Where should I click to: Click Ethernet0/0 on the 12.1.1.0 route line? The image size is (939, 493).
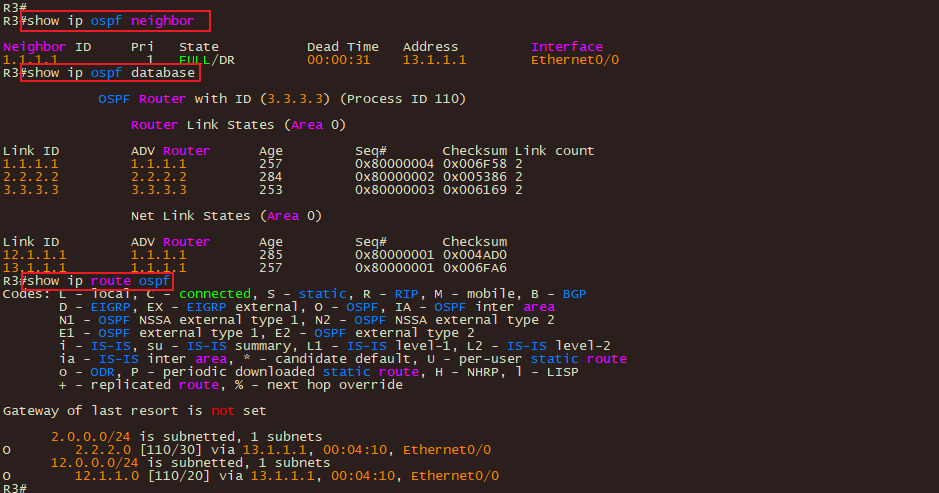(455, 476)
